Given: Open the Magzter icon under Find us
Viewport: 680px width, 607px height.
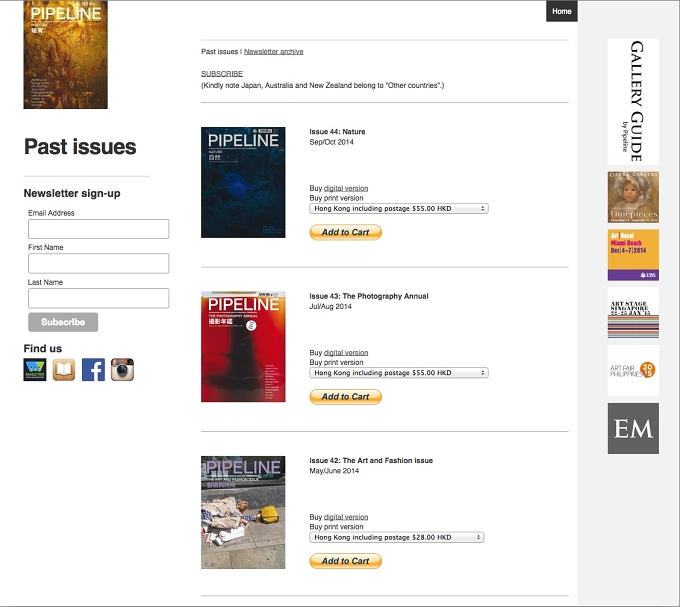Looking at the screenshot, I should (x=35, y=370).
